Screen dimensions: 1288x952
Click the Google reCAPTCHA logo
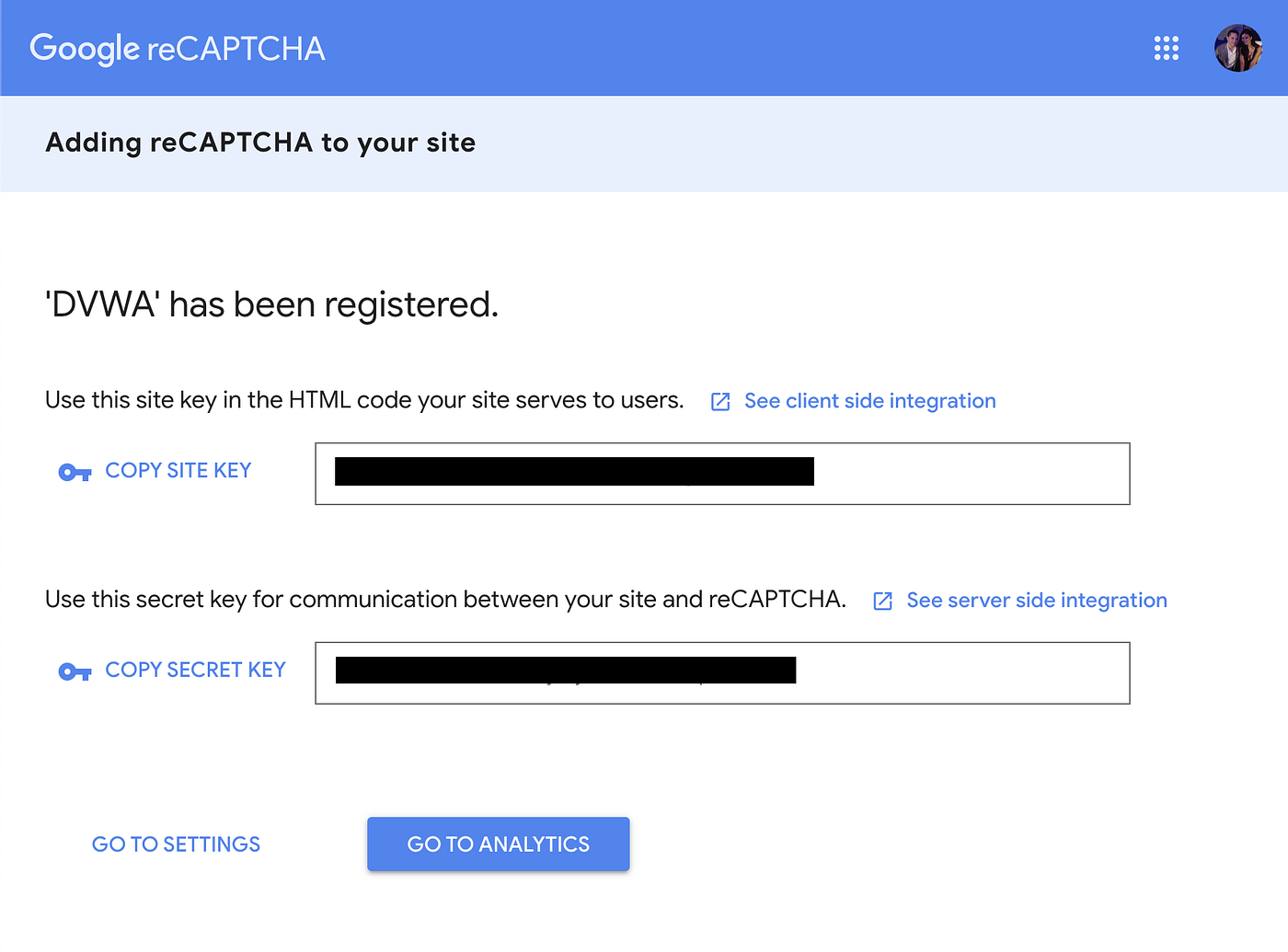(x=178, y=49)
